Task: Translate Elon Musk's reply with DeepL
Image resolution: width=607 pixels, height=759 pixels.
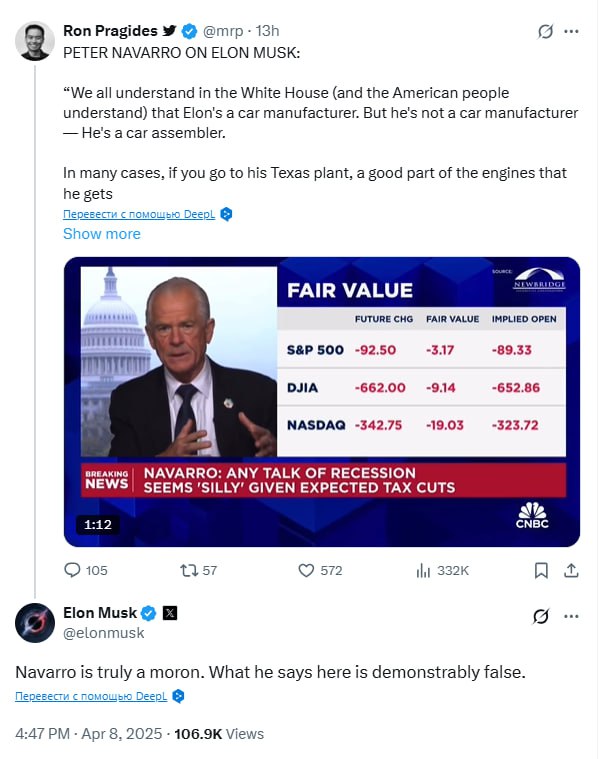Action: coord(91,696)
